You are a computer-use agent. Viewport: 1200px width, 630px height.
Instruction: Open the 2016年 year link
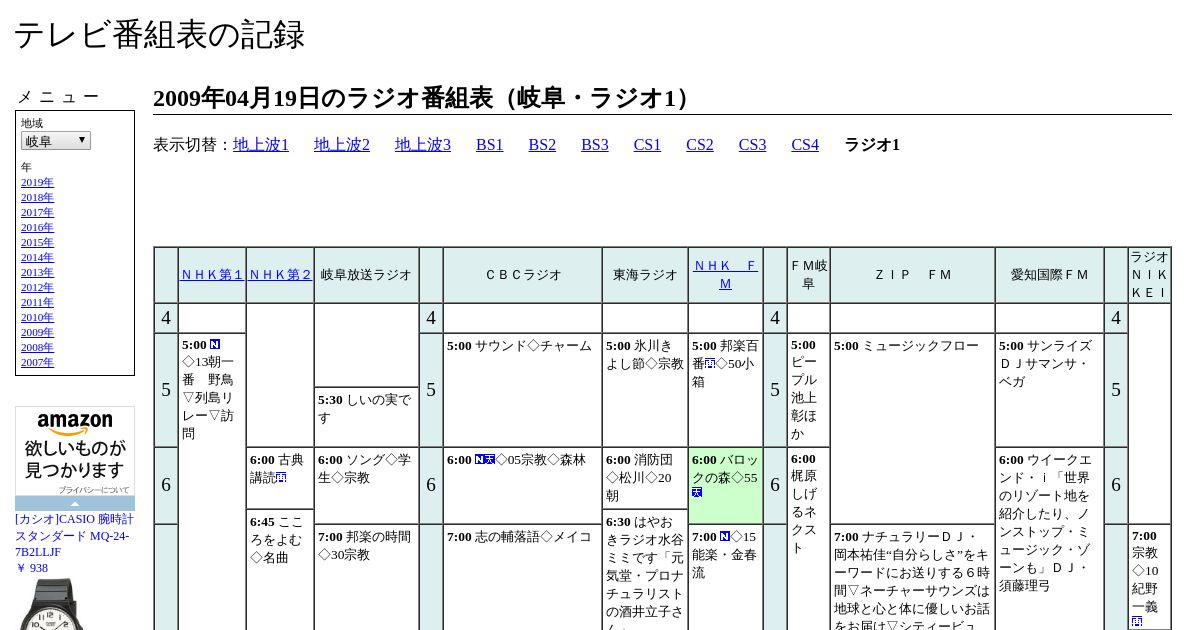[x=37, y=227]
